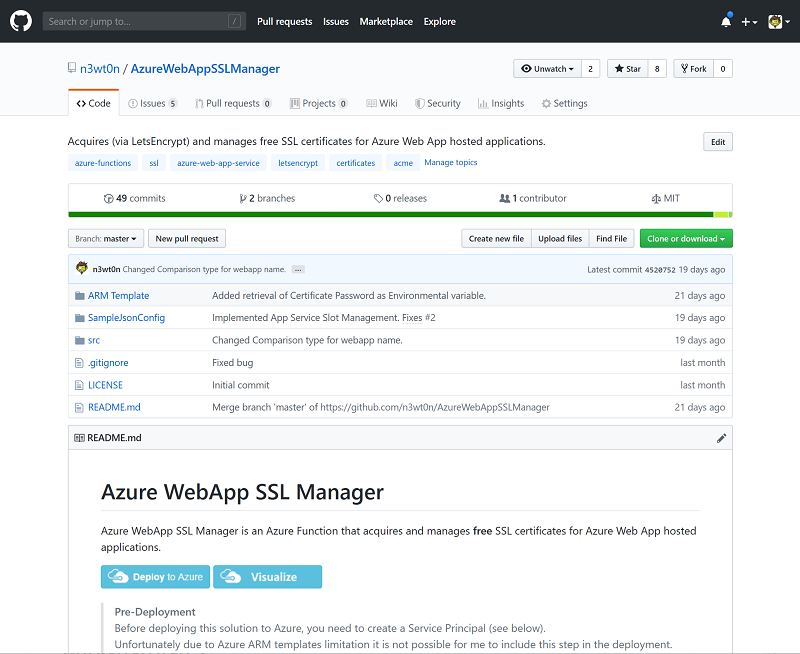Switch to the Code tab
This screenshot has height=654, width=800.
coord(94,103)
